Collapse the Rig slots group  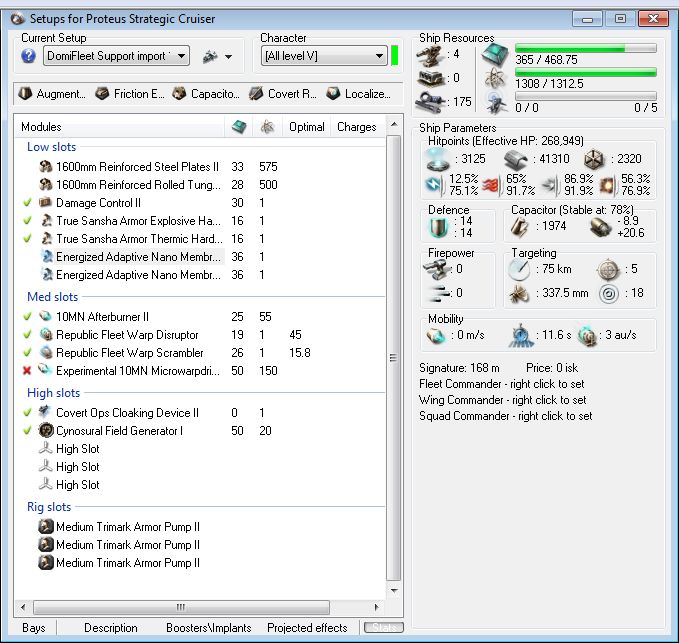[x=49, y=507]
